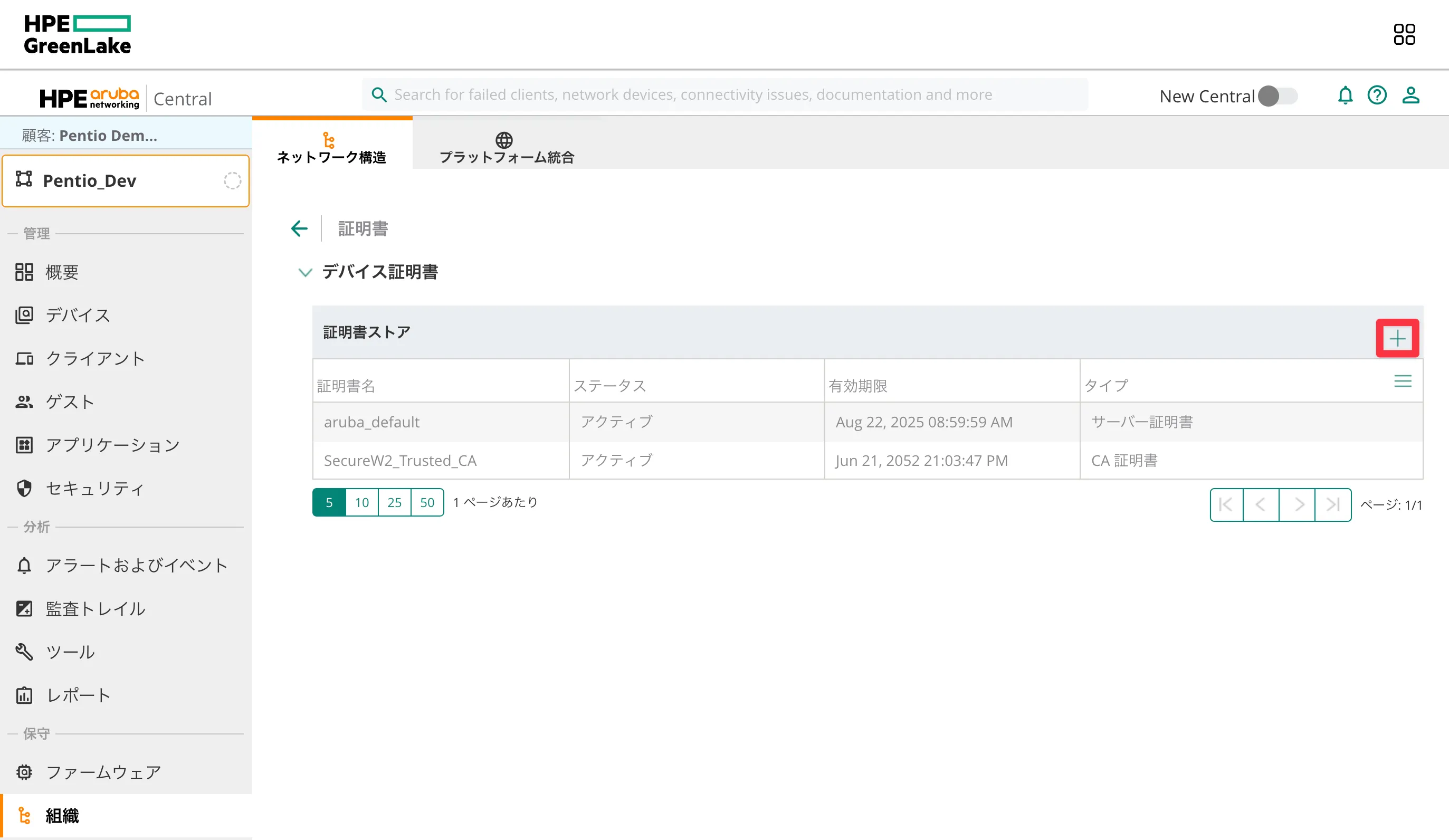Click the plus icon in 証明書ストア header
1449x840 pixels.
(x=1397, y=338)
